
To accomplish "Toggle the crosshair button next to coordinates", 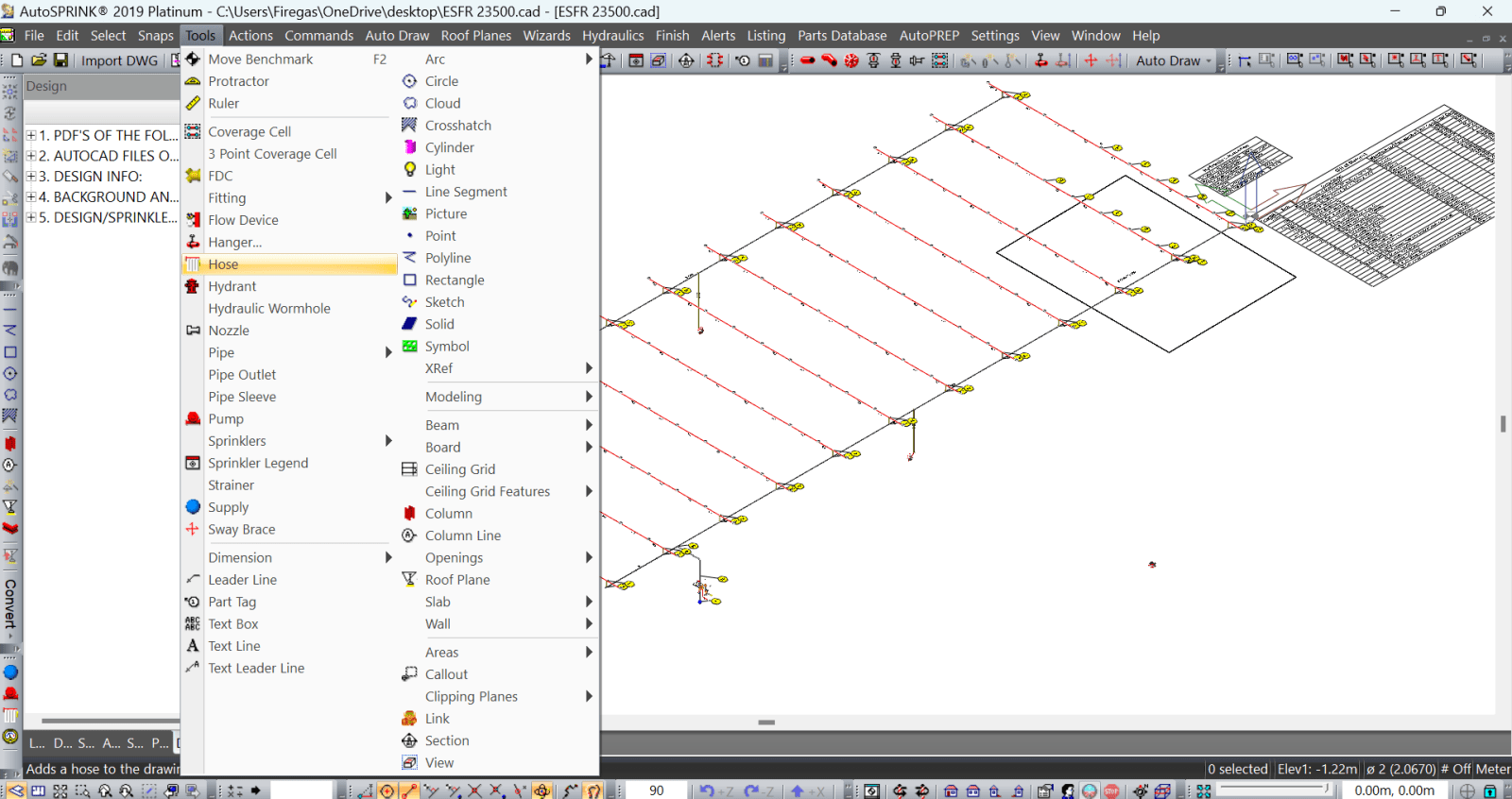I will point(1468,791).
